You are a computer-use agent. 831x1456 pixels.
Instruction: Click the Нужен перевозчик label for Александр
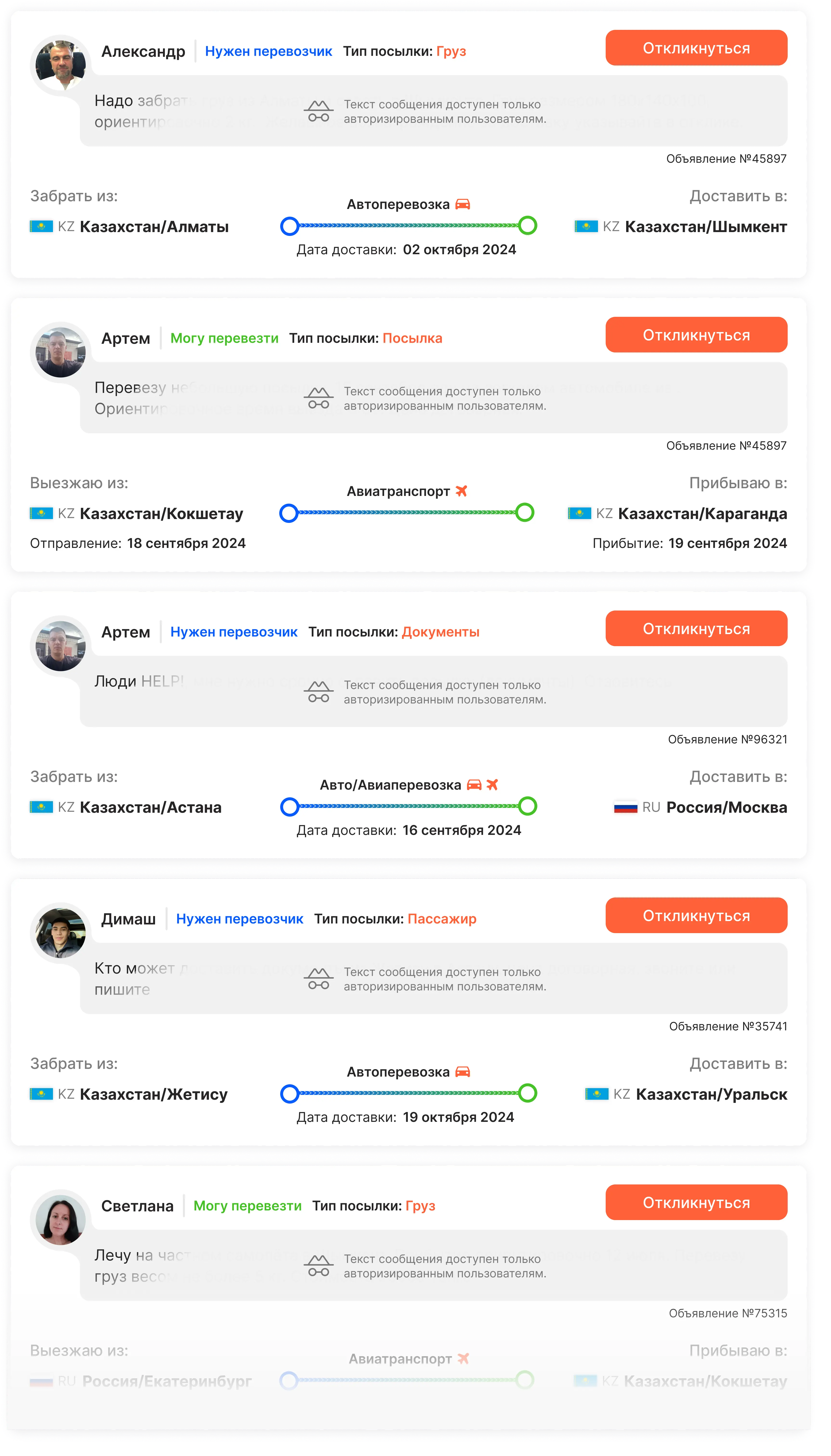(273, 52)
